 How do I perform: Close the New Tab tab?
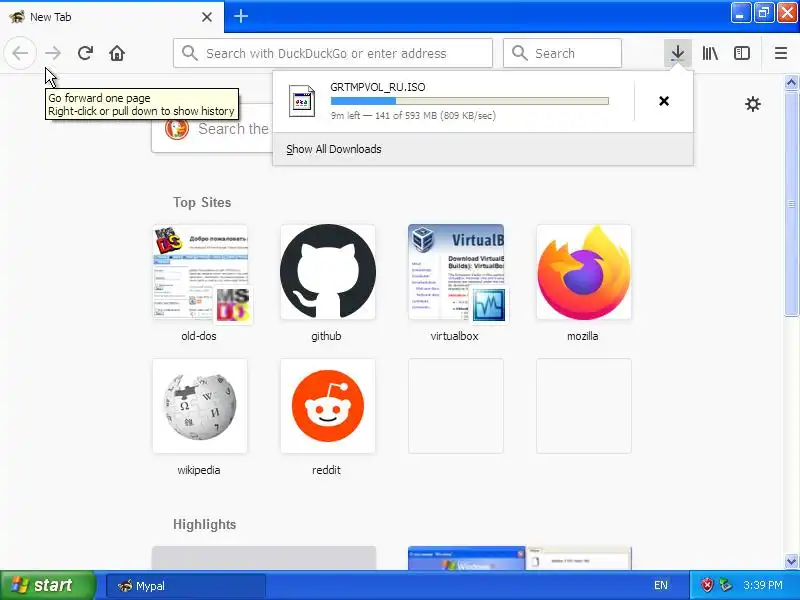[x=207, y=17]
